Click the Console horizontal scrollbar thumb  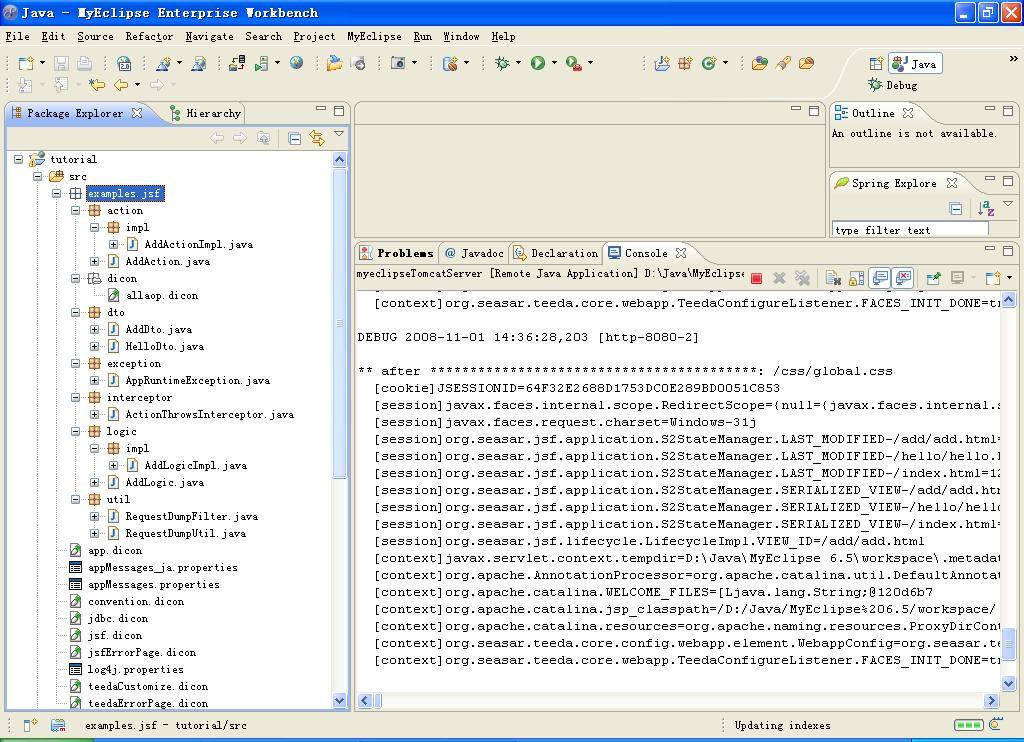[x=378, y=701]
